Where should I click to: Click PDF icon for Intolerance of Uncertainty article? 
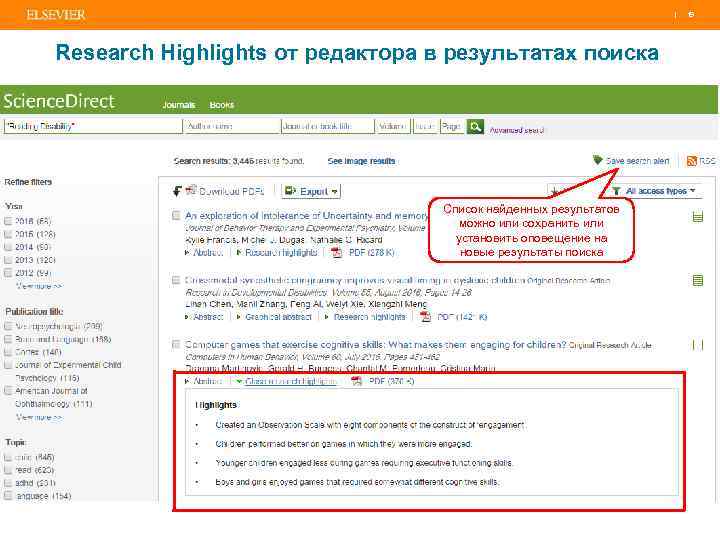[x=337, y=253]
